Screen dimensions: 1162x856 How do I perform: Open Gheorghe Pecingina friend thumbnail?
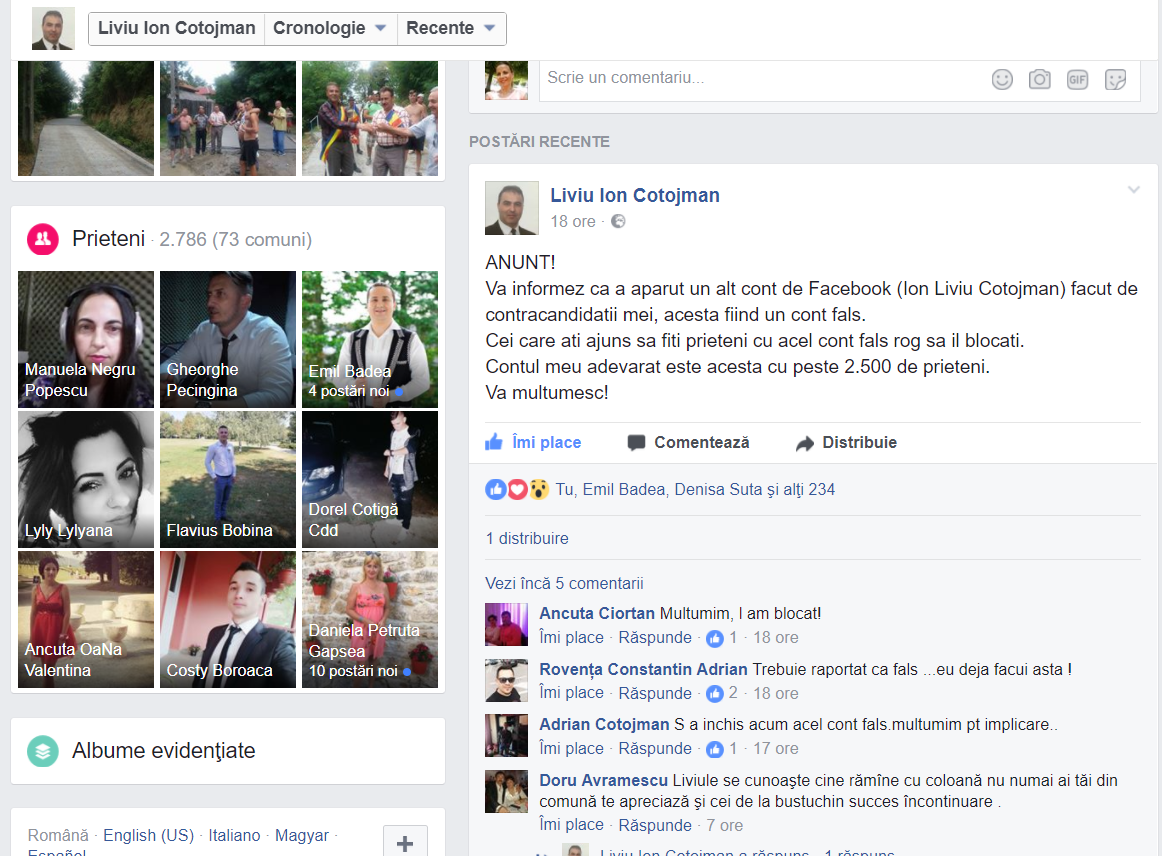(228, 339)
